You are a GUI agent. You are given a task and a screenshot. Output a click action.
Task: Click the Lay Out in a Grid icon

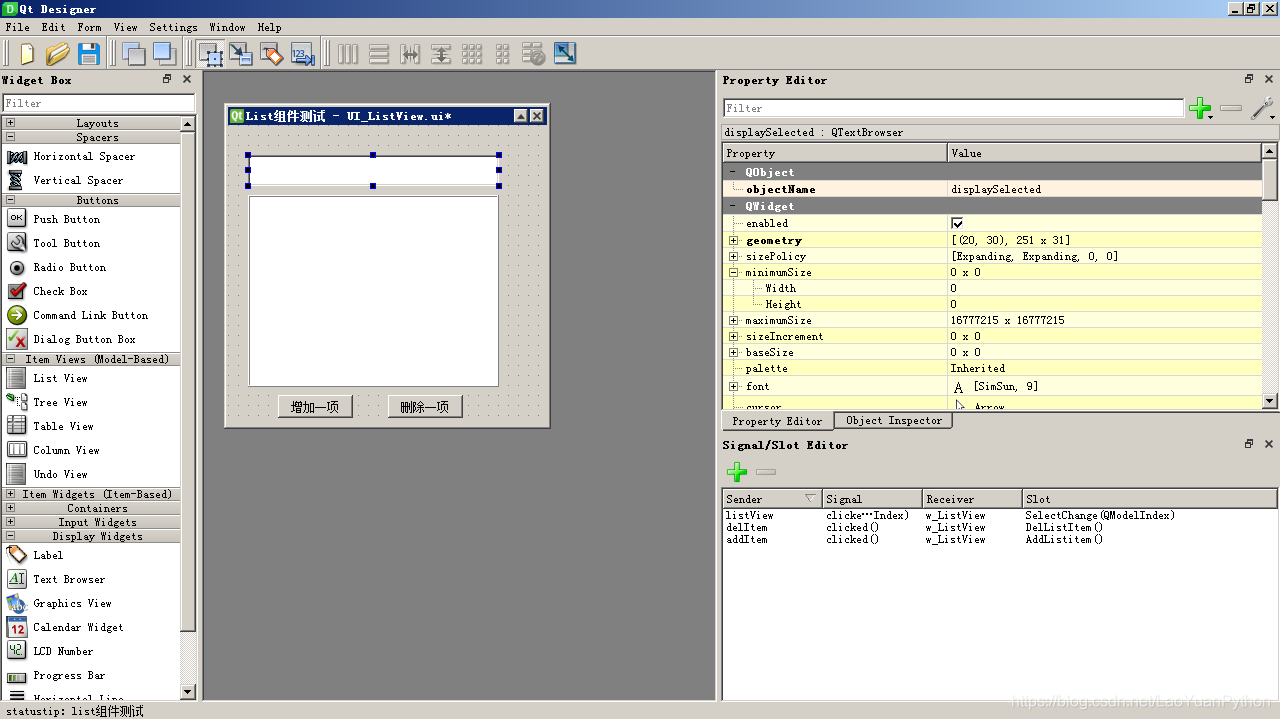(x=472, y=53)
